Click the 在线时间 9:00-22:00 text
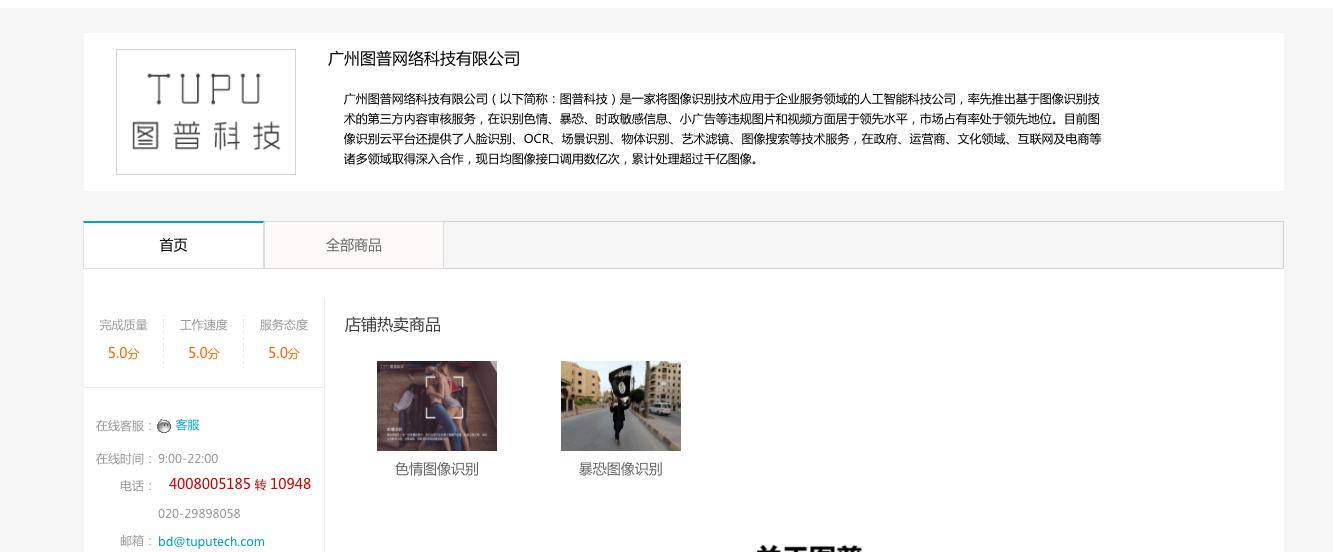Viewport: 1333px width, 552px height. click(157, 459)
